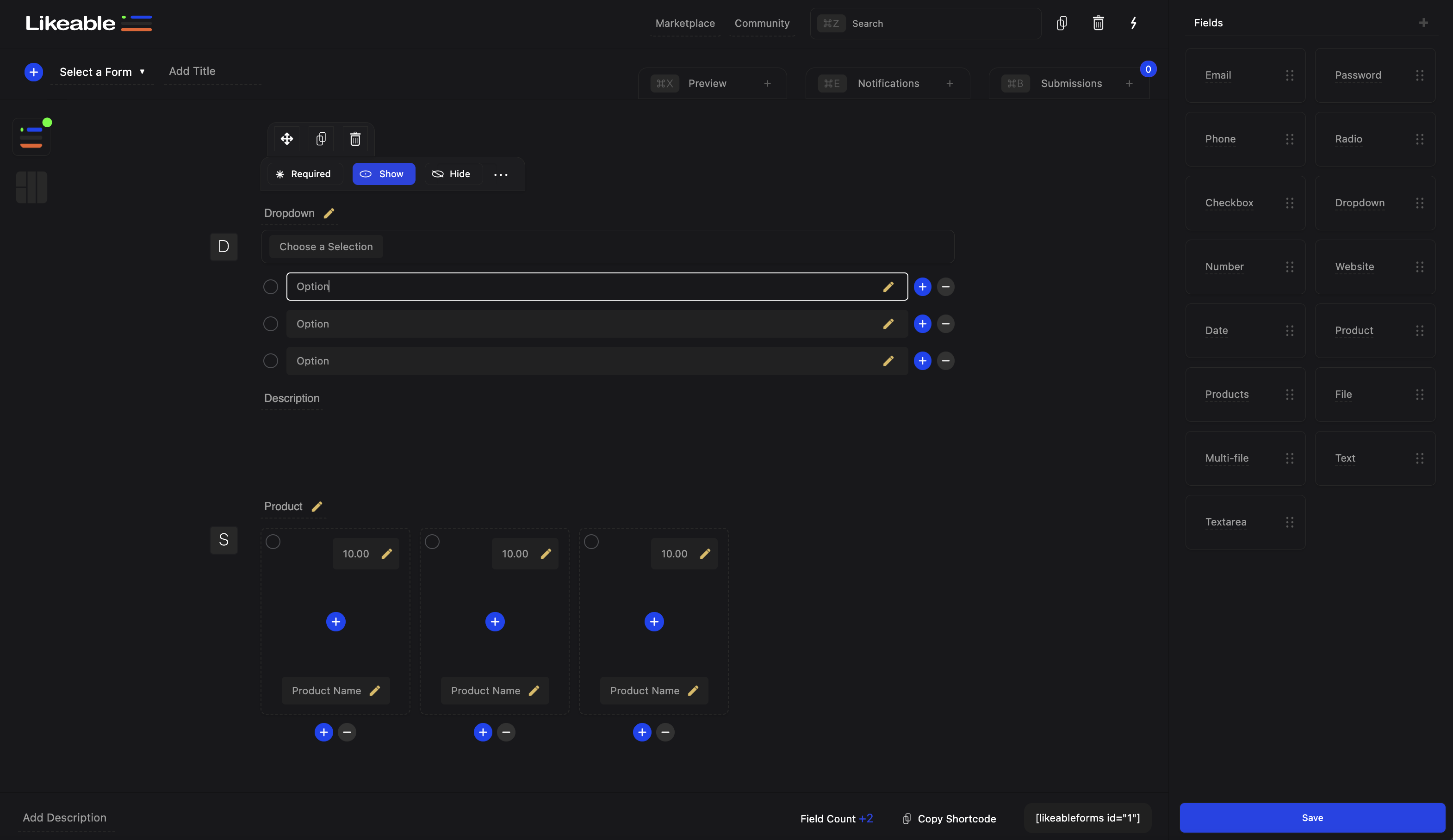1453x840 pixels.
Task: Open the Notifications tab
Action: [x=888, y=84]
